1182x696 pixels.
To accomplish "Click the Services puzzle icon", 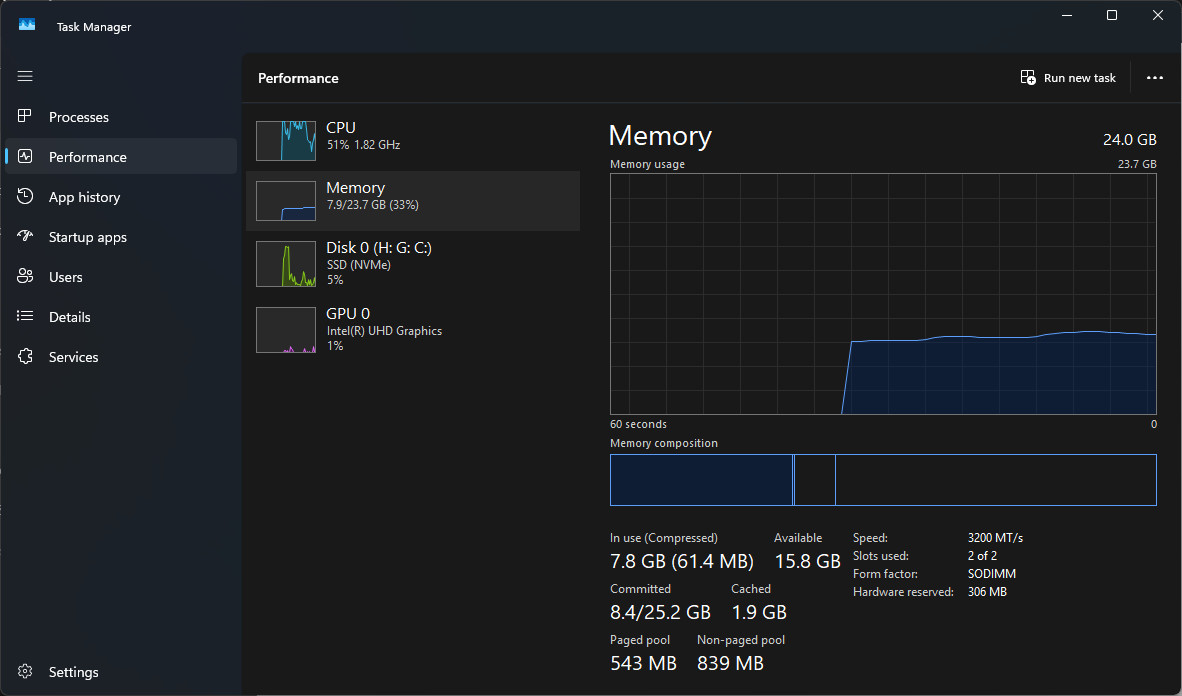I will point(25,356).
